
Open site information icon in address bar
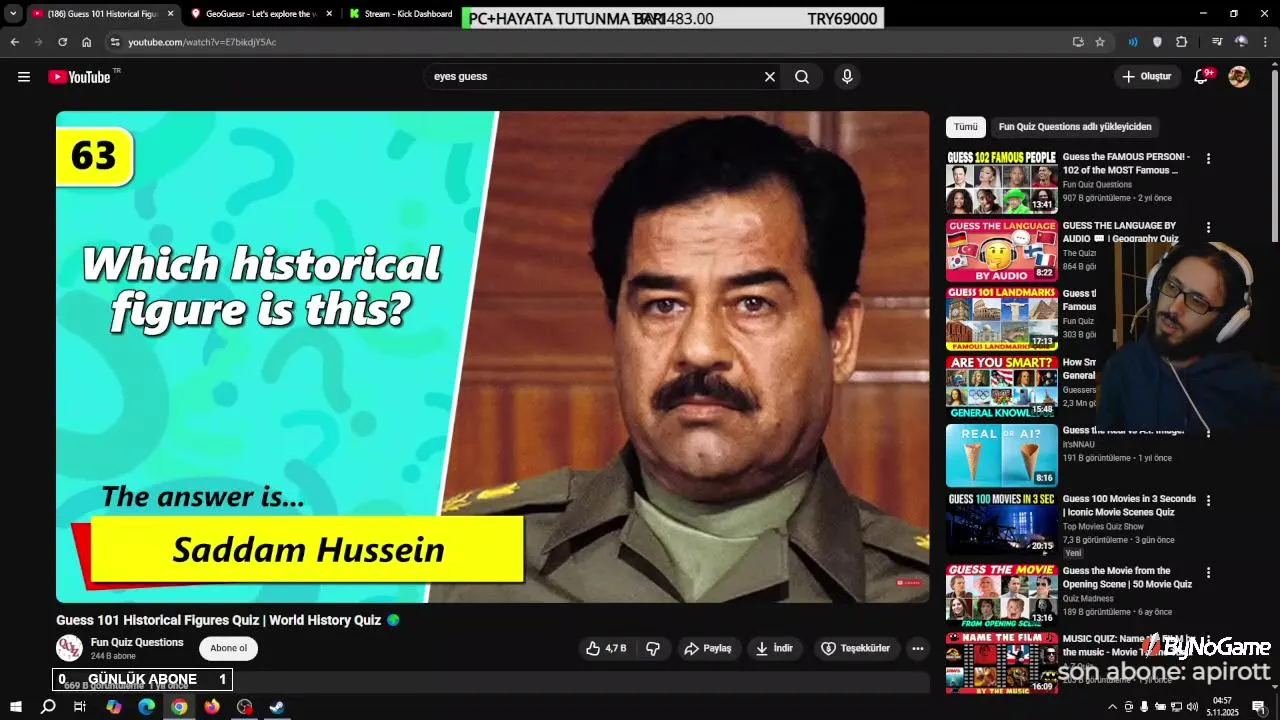click(115, 42)
